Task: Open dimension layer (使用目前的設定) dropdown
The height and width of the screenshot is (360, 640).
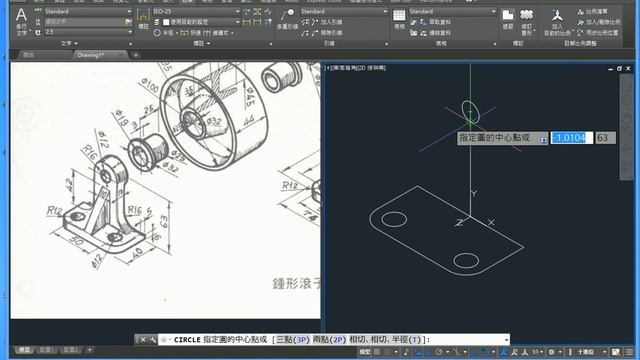Action: click(x=202, y=22)
